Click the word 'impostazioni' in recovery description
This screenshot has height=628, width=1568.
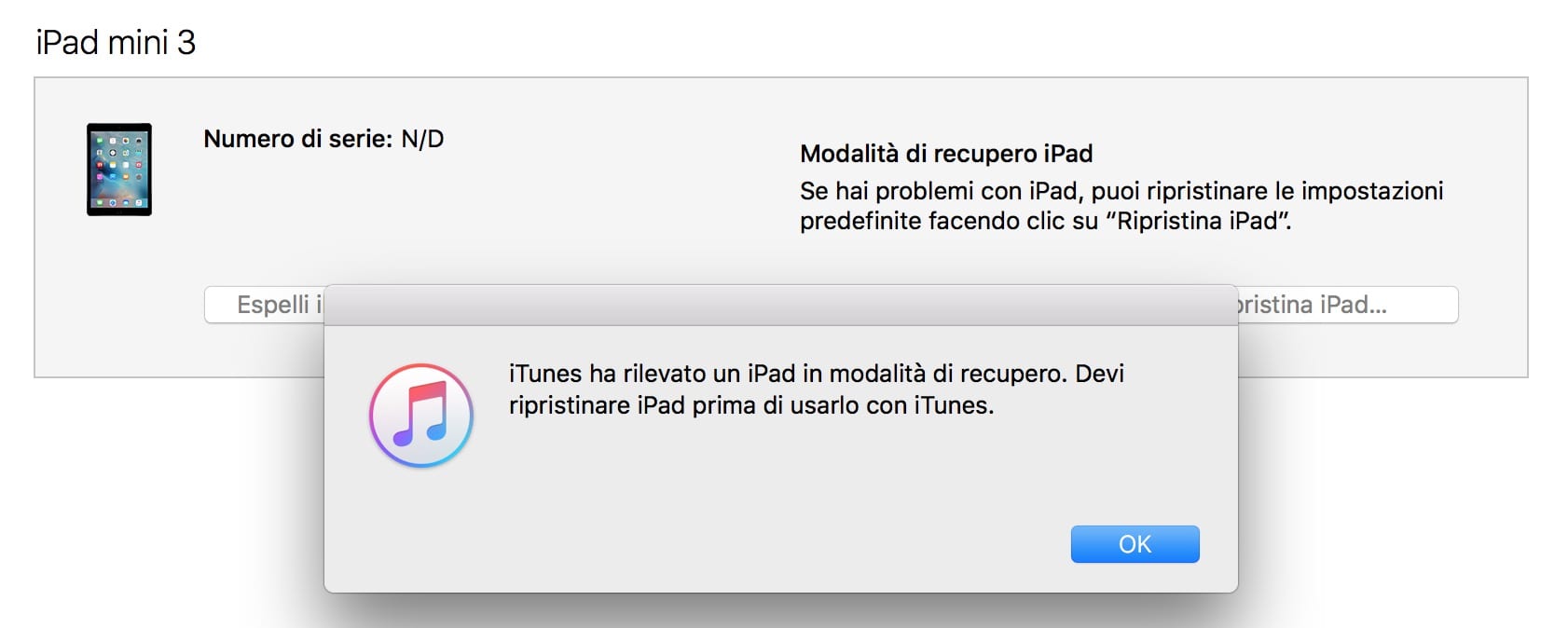(x=1372, y=191)
